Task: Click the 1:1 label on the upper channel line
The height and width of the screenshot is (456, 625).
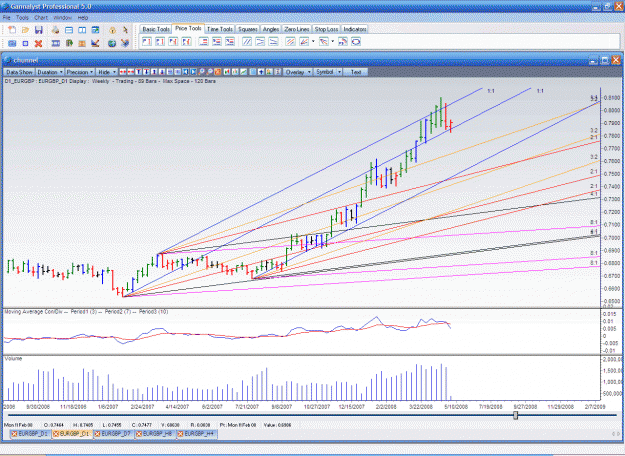Action: click(491, 91)
